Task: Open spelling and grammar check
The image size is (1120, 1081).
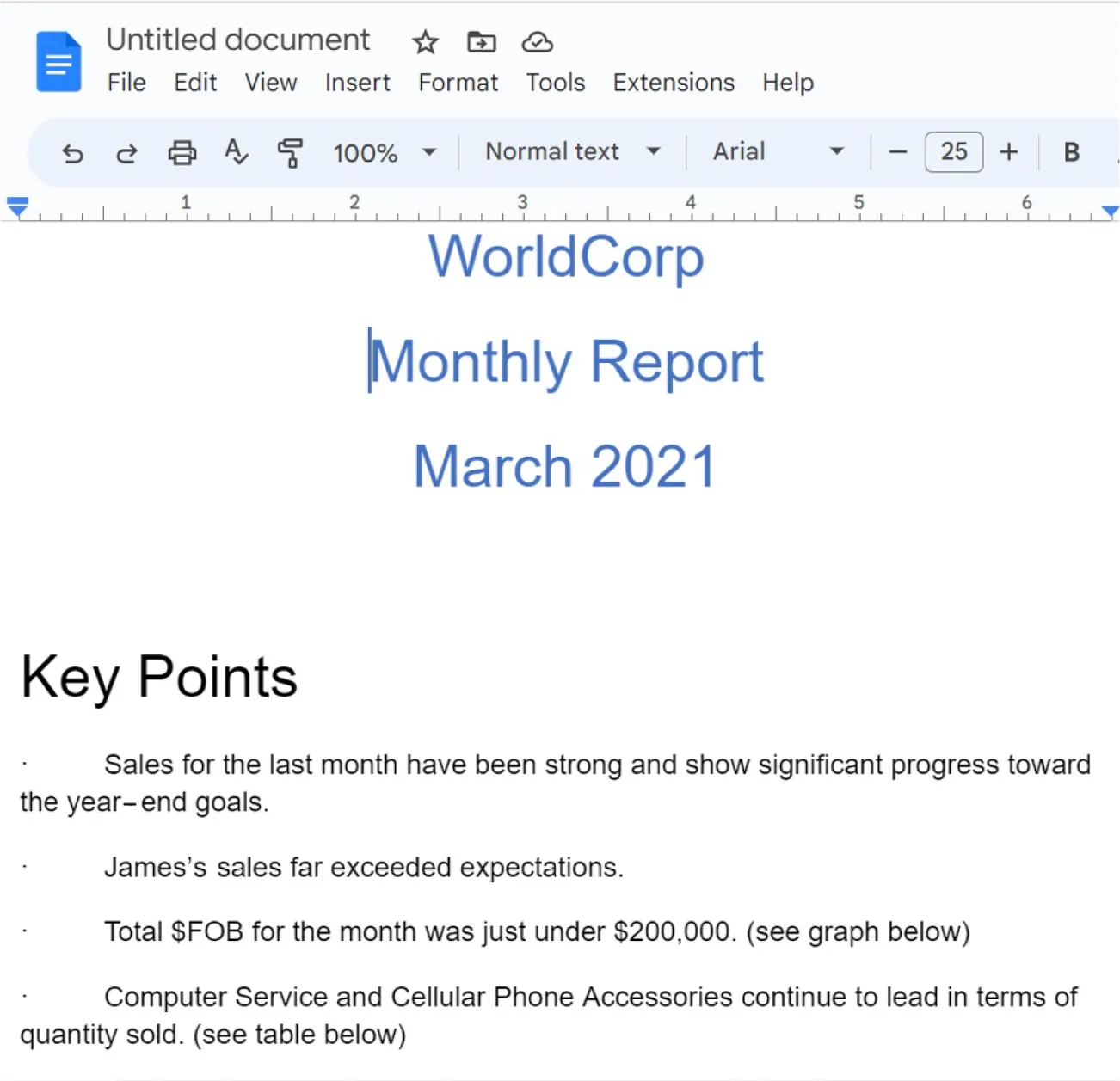Action: [236, 152]
